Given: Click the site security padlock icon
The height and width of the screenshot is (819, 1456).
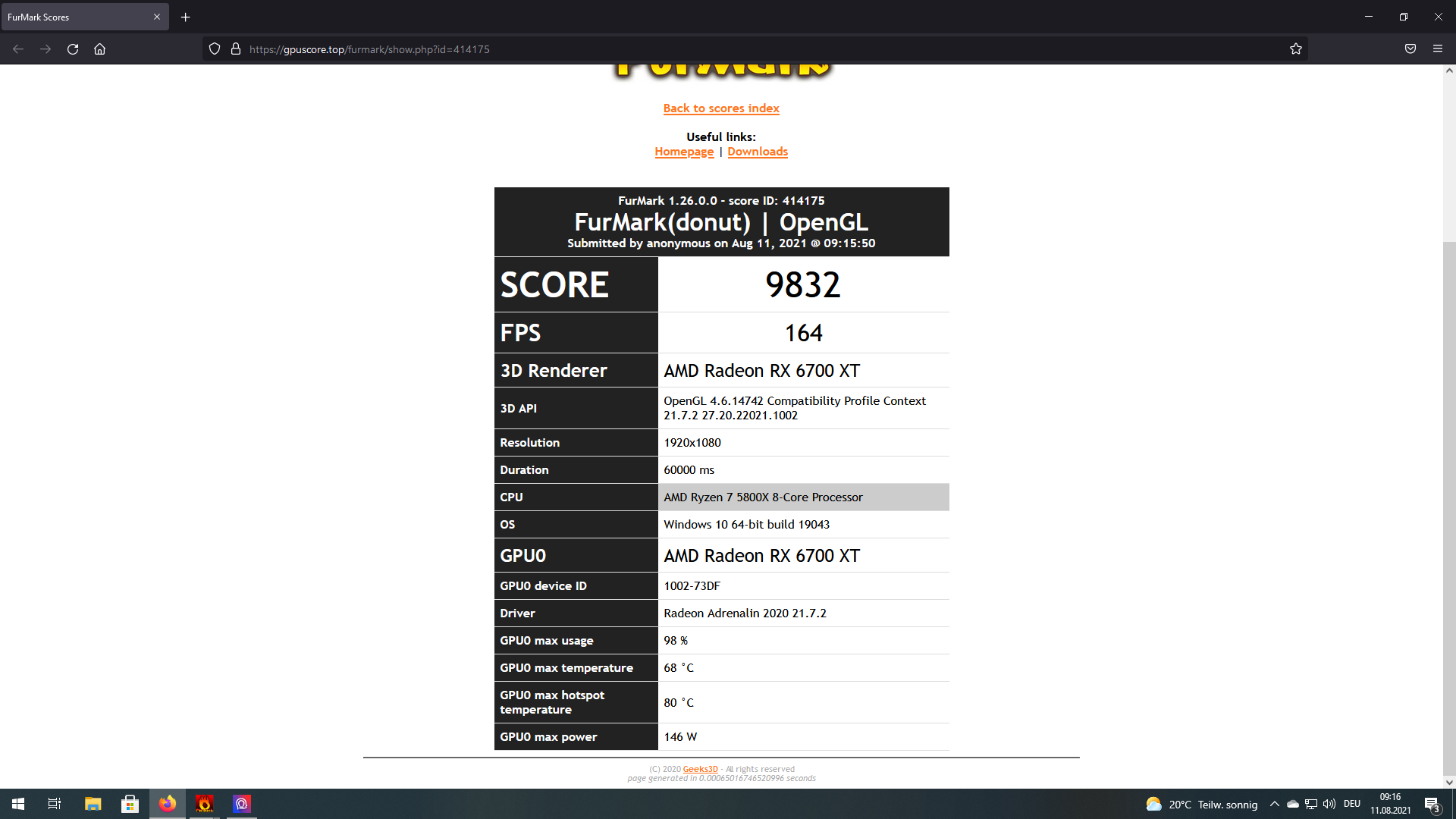Looking at the screenshot, I should click(236, 49).
